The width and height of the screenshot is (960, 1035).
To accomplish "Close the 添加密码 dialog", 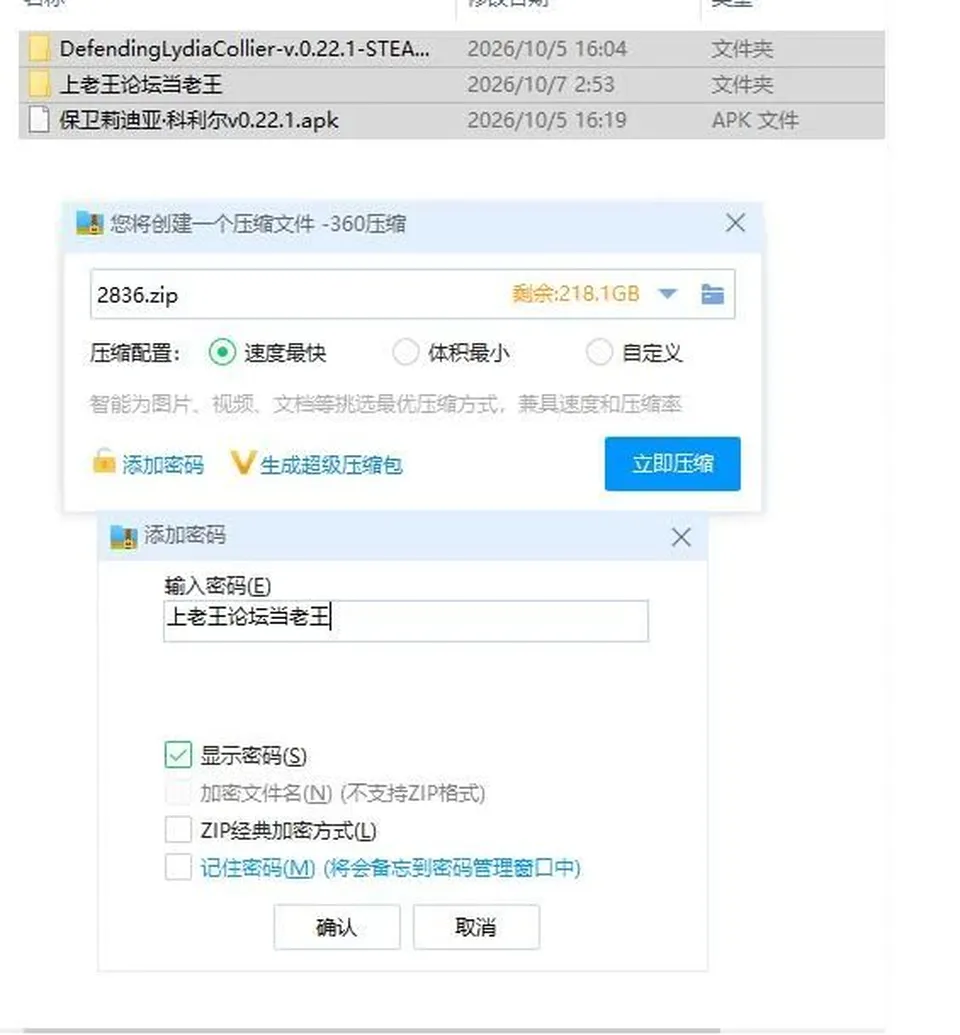I will (681, 537).
